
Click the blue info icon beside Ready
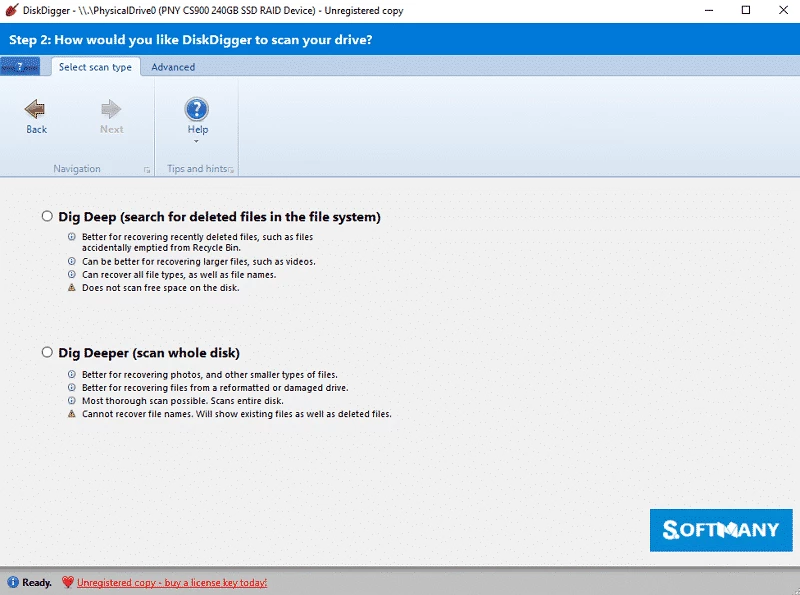tap(12, 582)
